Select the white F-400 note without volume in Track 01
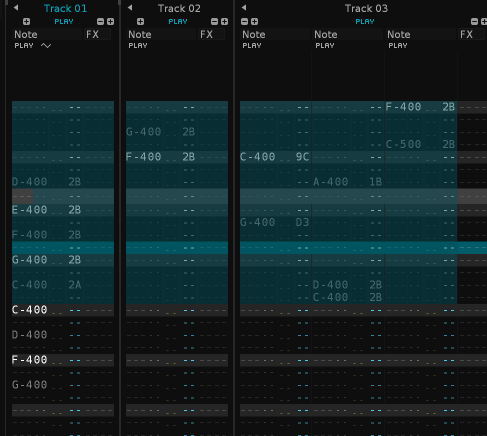 [30, 360]
